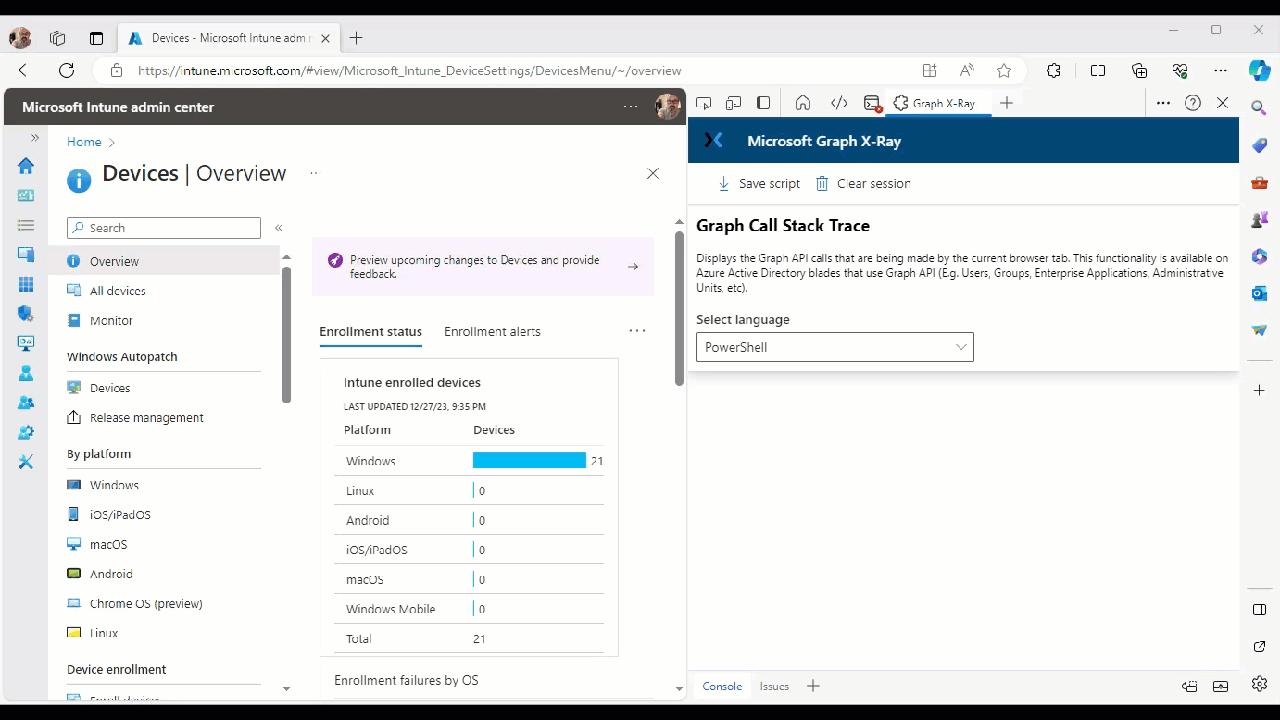This screenshot has height=720, width=1280.
Task: Open Edge Copilot sidebar icon
Action: point(1260,71)
